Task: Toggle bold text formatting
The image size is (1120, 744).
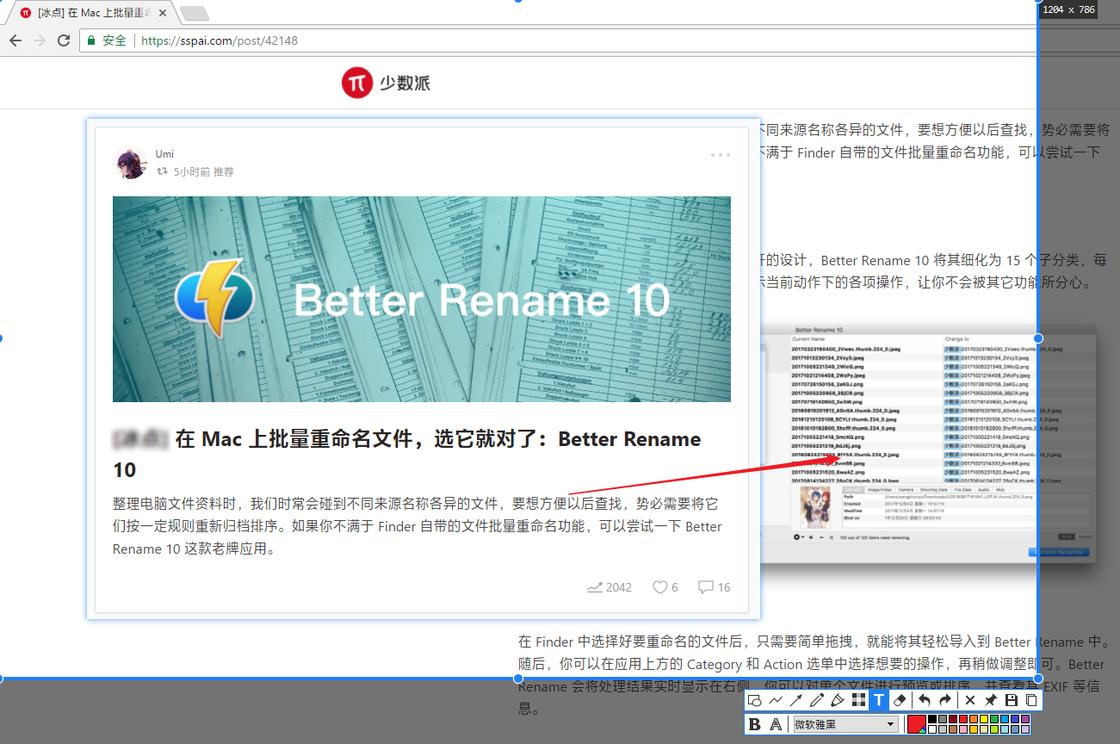Action: coord(754,725)
